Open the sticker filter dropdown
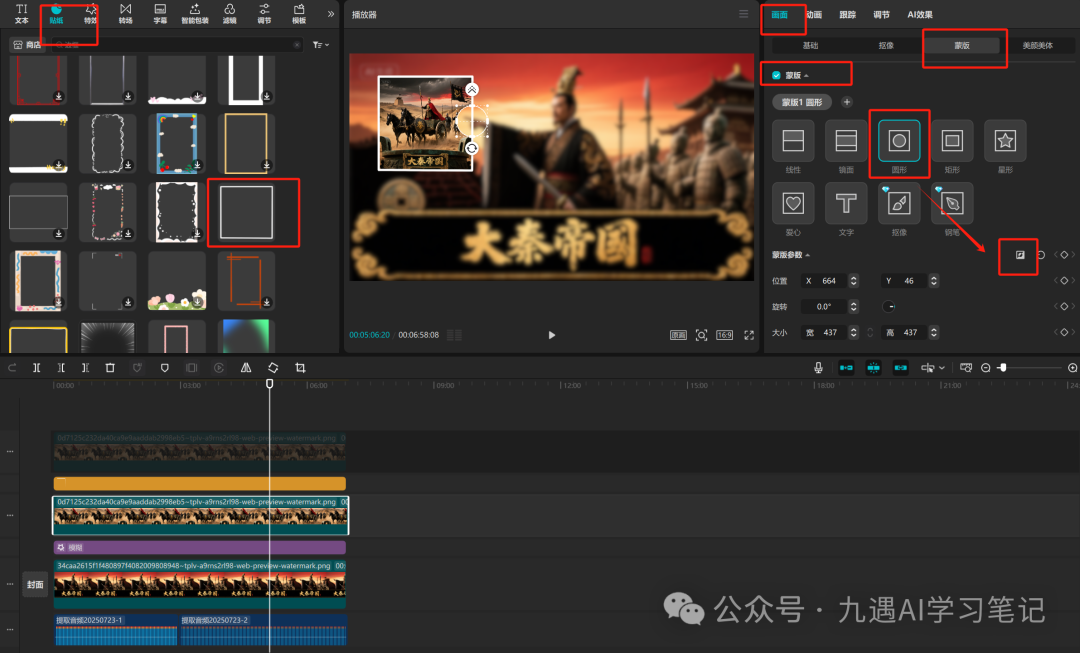Image resolution: width=1080 pixels, height=653 pixels. point(320,45)
